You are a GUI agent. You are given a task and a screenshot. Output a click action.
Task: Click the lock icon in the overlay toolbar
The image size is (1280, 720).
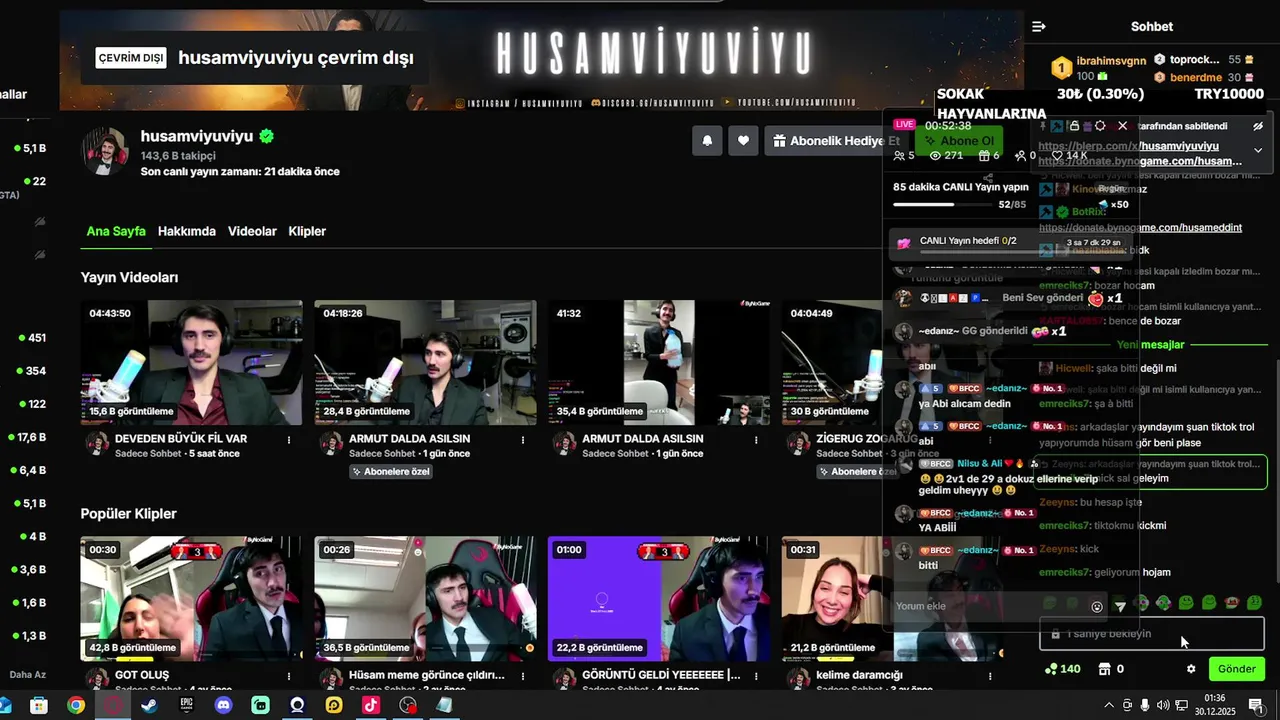1074,126
